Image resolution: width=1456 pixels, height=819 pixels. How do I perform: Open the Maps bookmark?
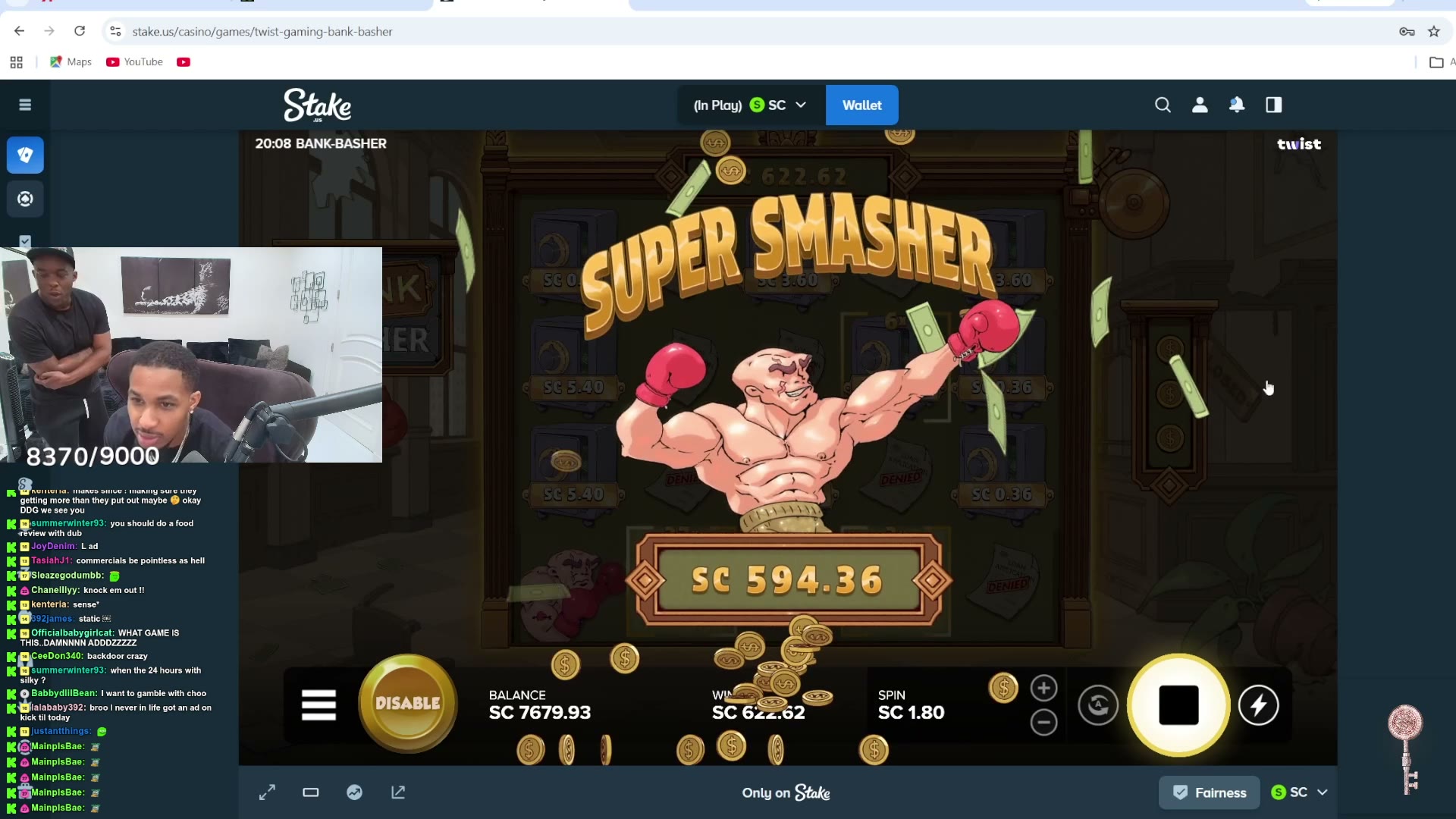(x=71, y=62)
